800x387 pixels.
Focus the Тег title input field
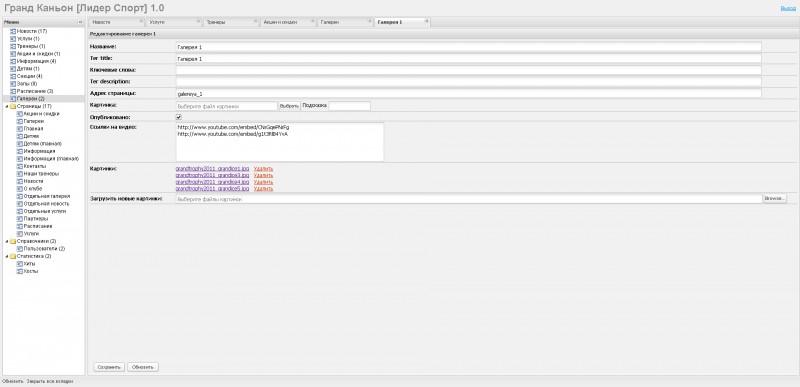[468, 59]
